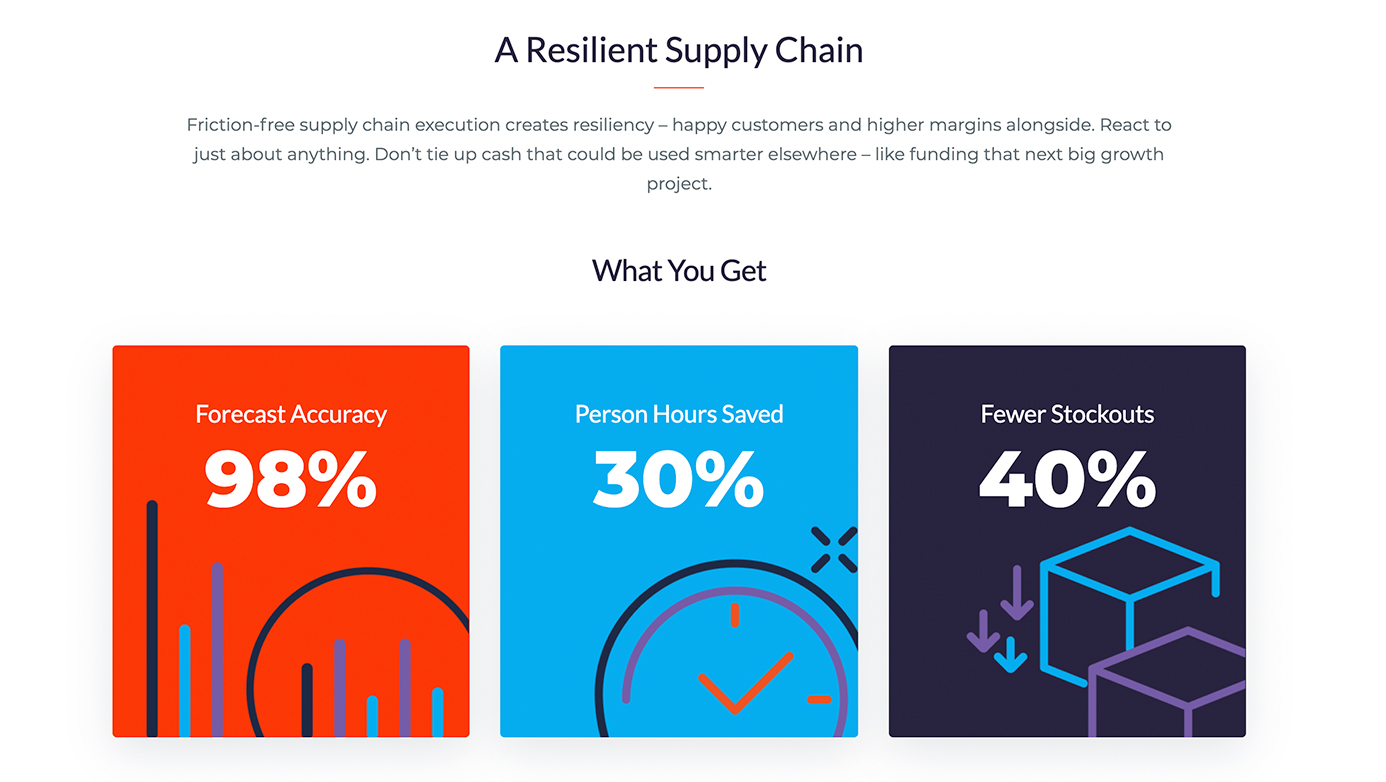Click the tall dark bar in the orange card's chart
The image size is (1386, 782).
pyautogui.click(x=152, y=619)
